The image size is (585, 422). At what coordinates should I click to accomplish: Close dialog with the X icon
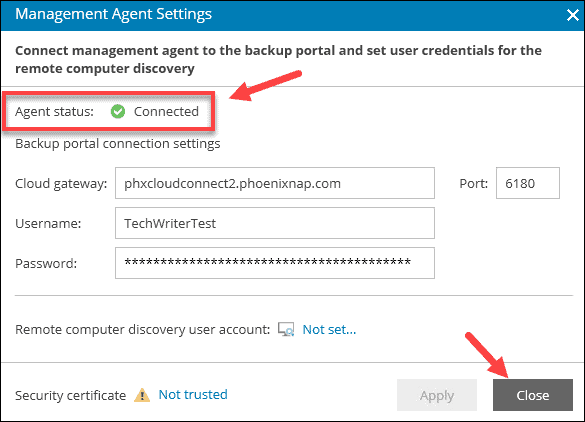coord(573,15)
